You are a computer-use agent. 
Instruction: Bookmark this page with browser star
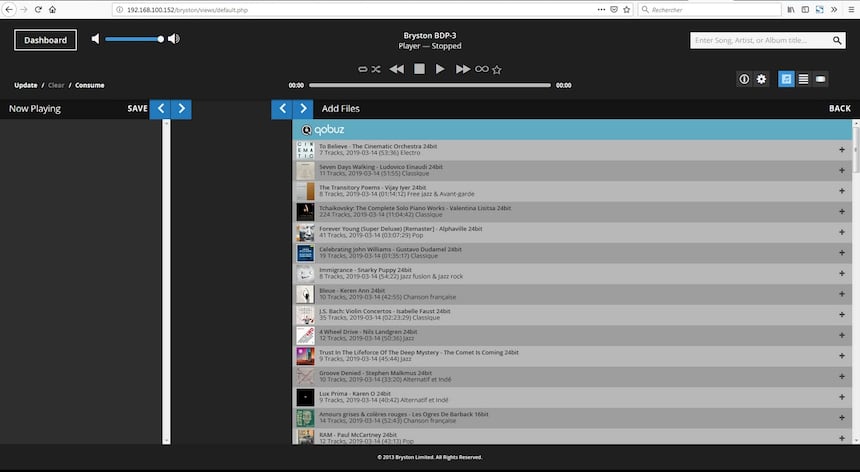[x=626, y=9]
